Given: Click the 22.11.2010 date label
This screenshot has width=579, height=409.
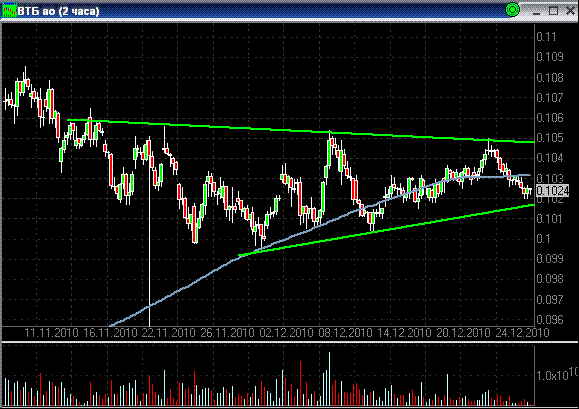Looking at the screenshot, I should [x=168, y=333].
